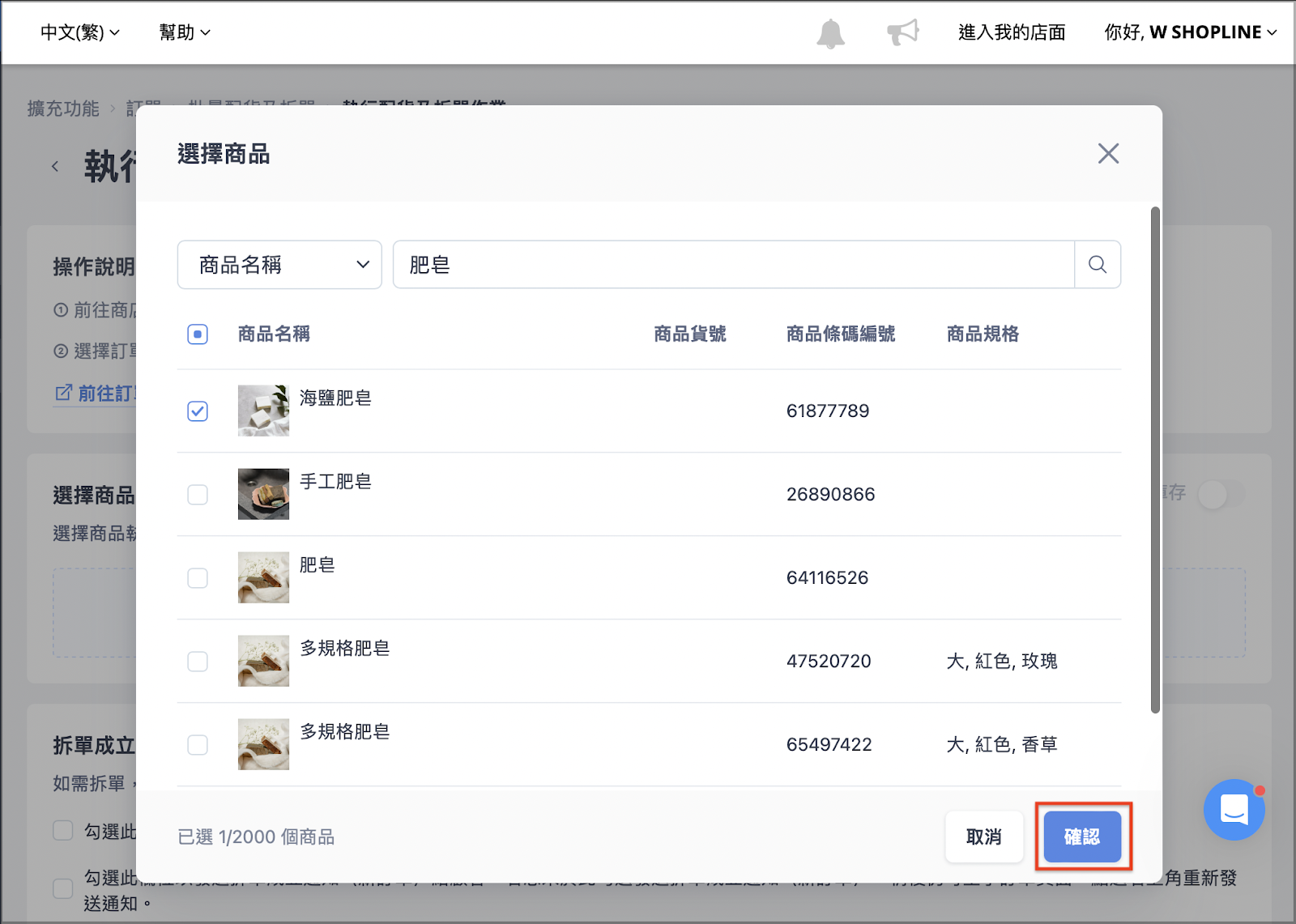1296x924 pixels.
Task: Expand the 幫助 help menu
Action: click(185, 32)
